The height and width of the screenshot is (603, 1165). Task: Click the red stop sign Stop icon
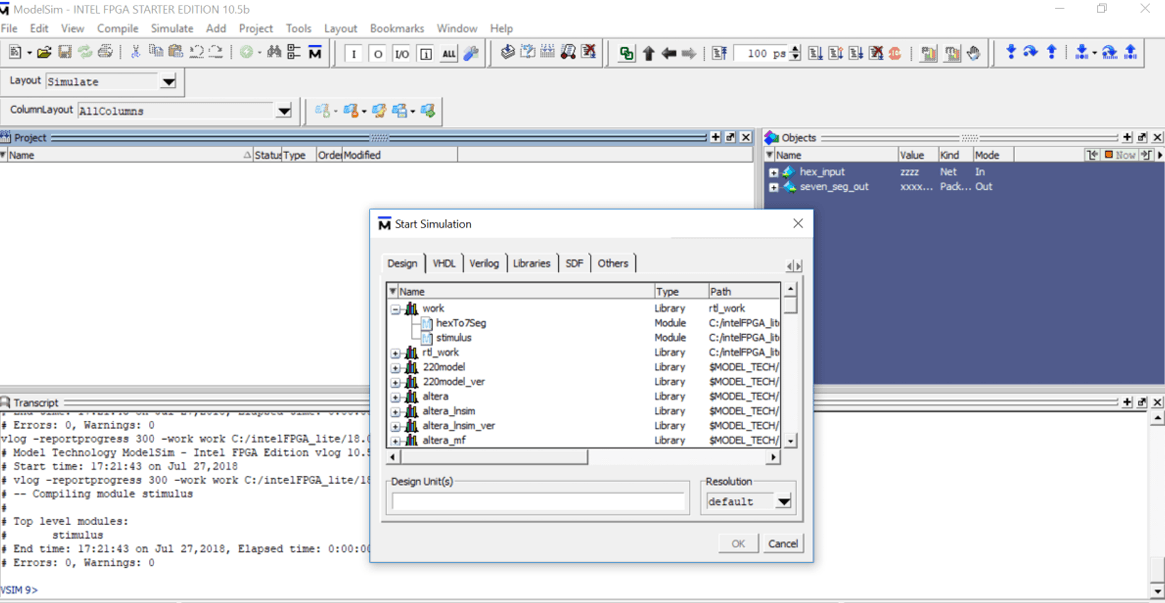point(895,53)
